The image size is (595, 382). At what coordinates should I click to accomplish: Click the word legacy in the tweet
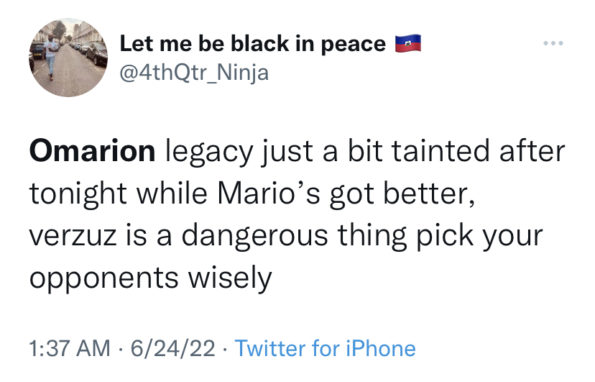coord(209,153)
